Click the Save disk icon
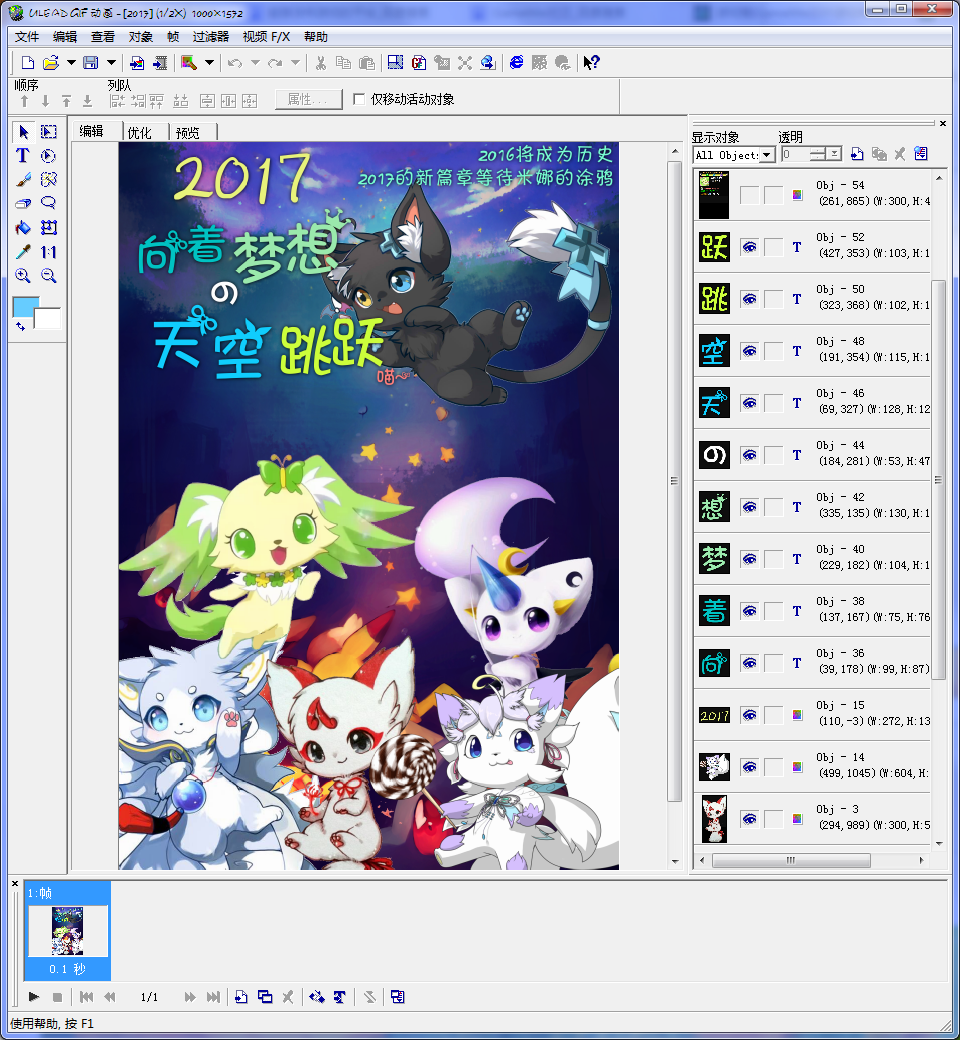The width and height of the screenshot is (960, 1040). (91, 62)
